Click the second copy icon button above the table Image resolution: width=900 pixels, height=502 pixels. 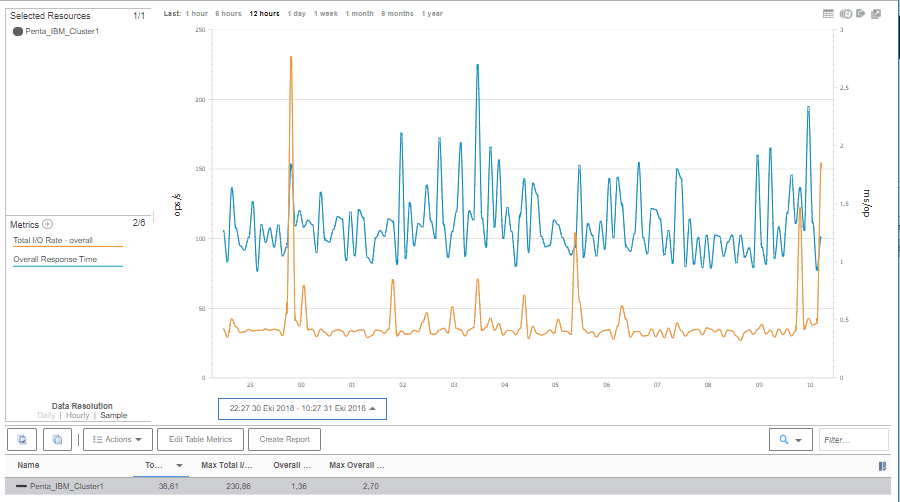(x=58, y=439)
